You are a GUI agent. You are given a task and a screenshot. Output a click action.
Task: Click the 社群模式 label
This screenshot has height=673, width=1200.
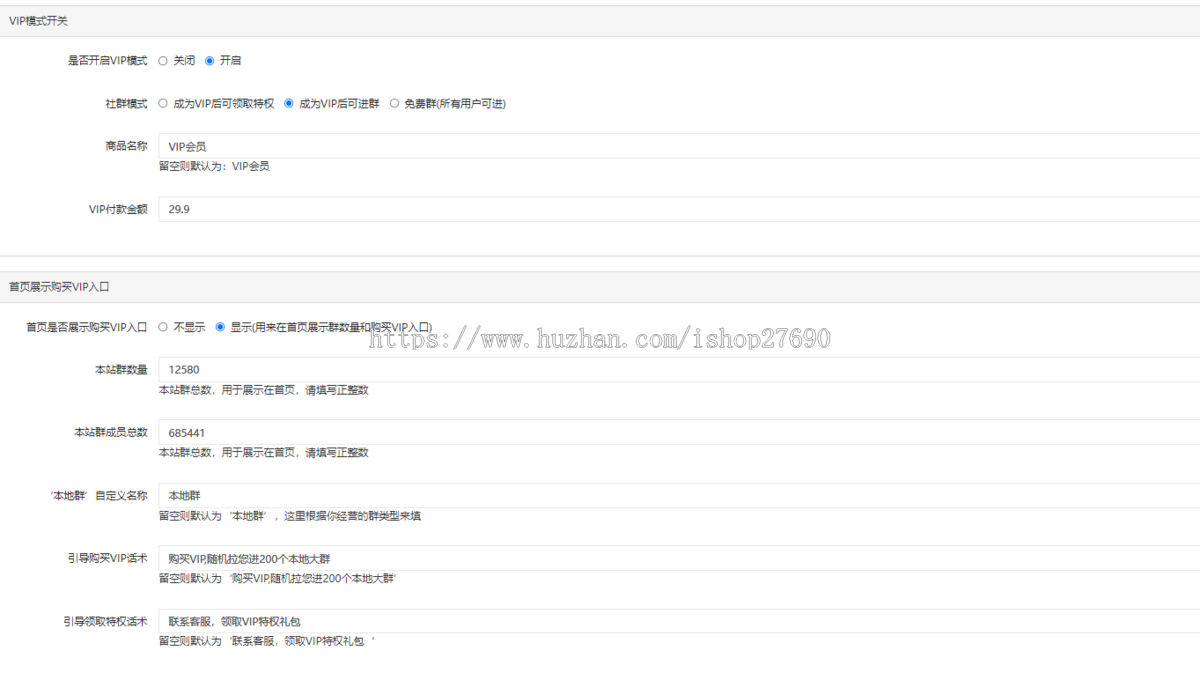point(126,103)
